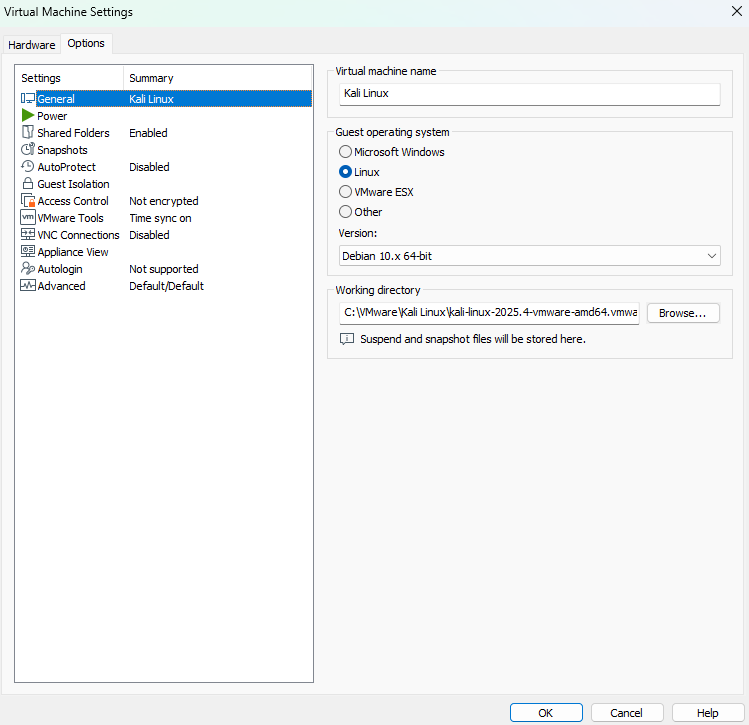Image resolution: width=749 pixels, height=725 pixels.
Task: Click the 'Time sync on' summary text
Action: pos(160,218)
